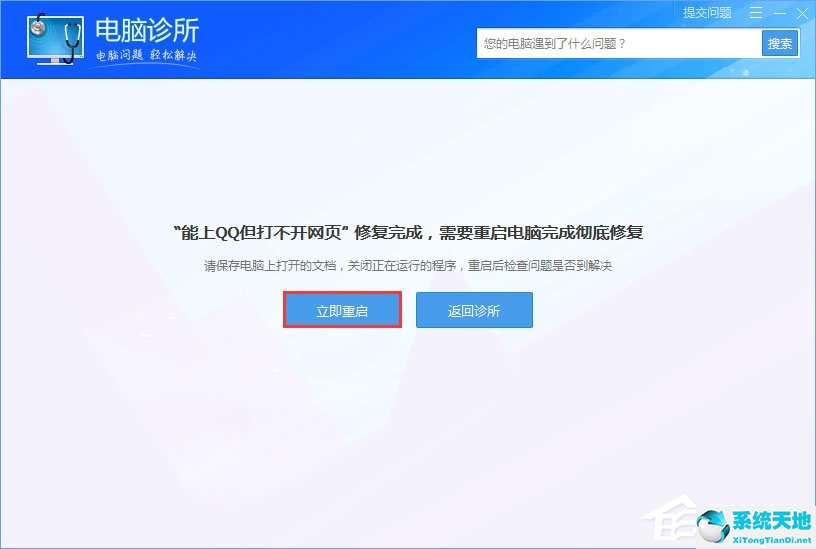Click the 返回诊所 button
816x549 pixels.
point(474,310)
